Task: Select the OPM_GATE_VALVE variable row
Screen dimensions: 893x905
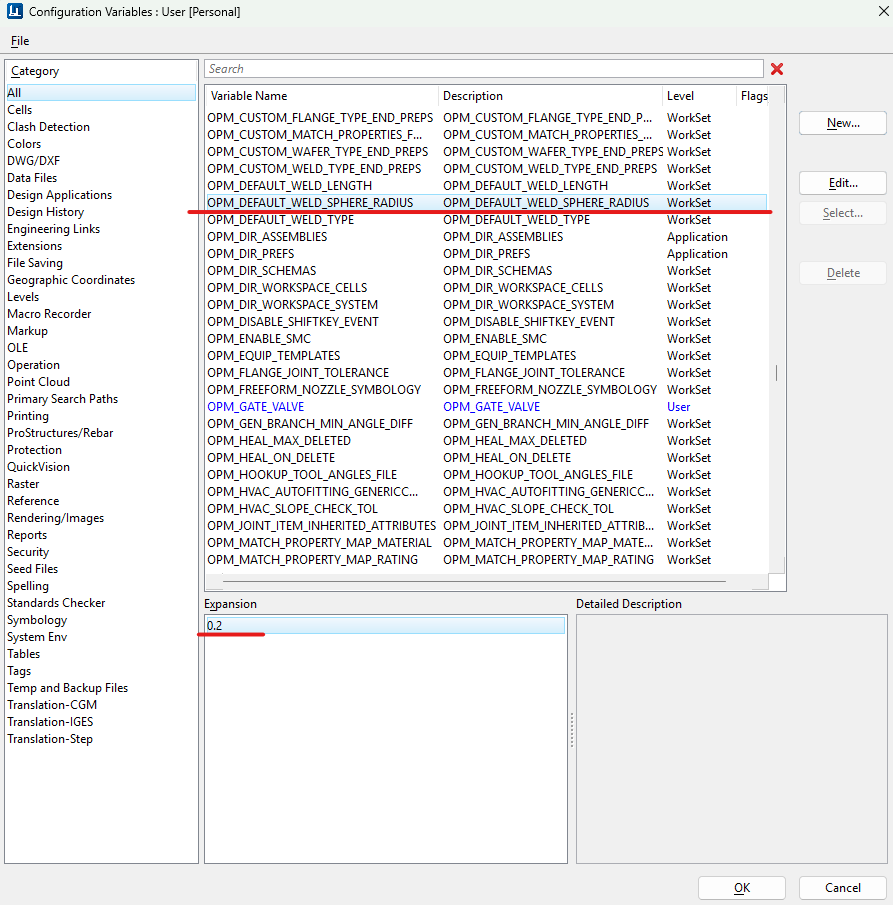Action: [x=256, y=407]
